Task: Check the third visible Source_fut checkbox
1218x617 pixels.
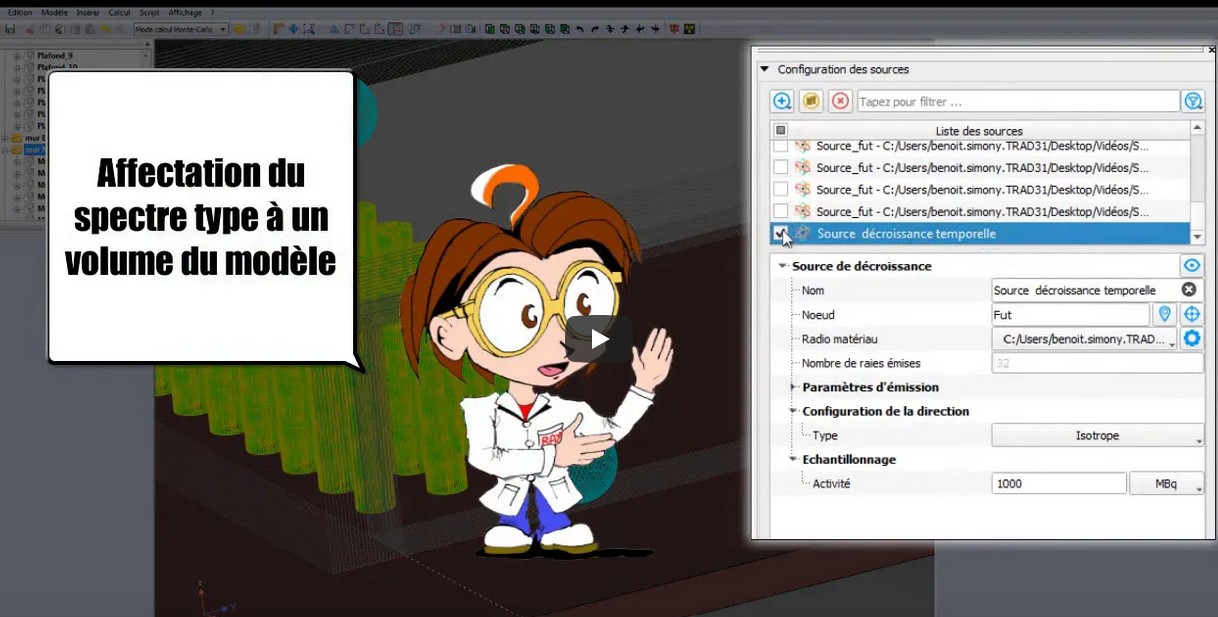Action: tap(781, 189)
